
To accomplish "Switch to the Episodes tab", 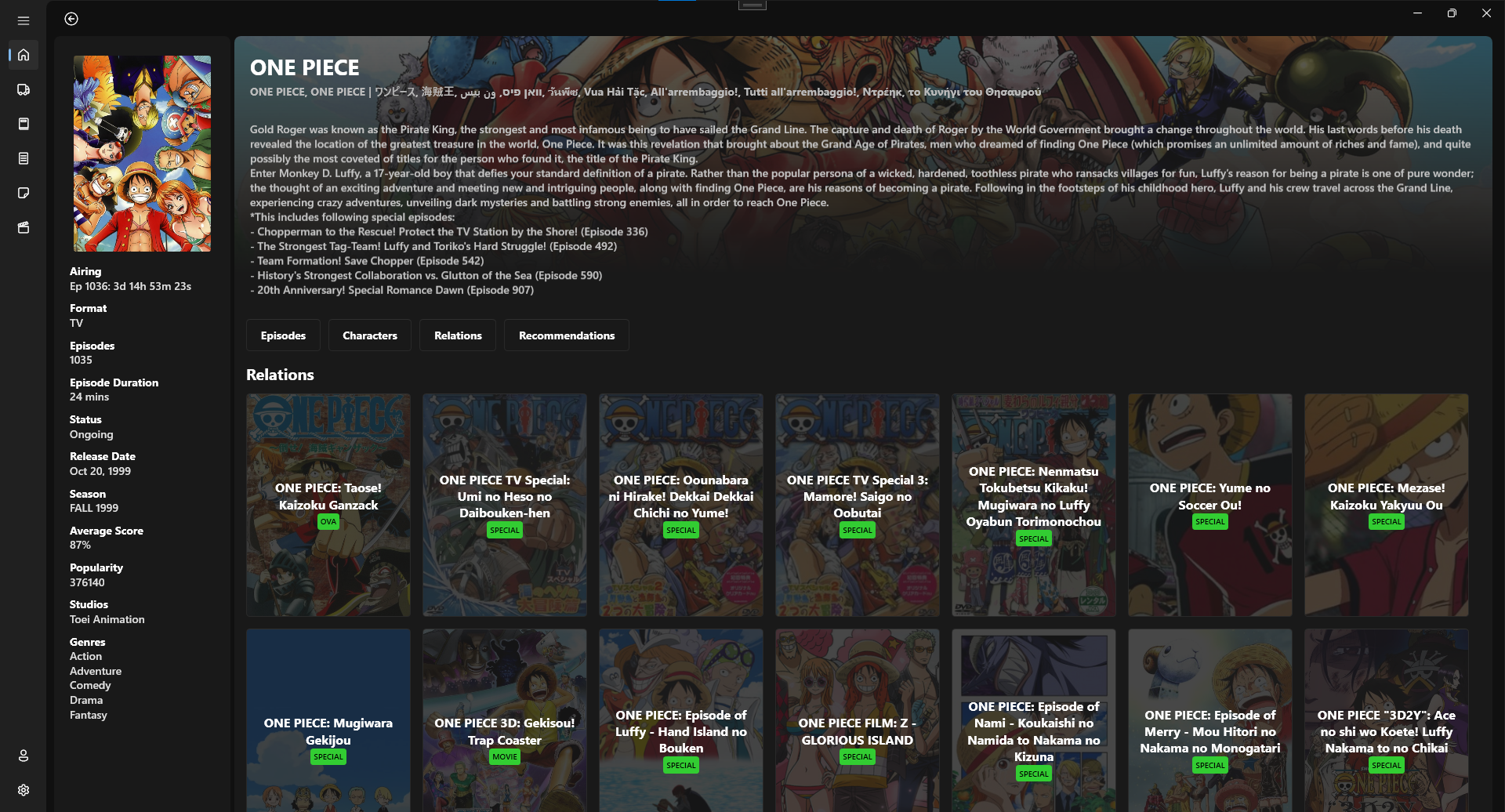I will click(x=283, y=335).
